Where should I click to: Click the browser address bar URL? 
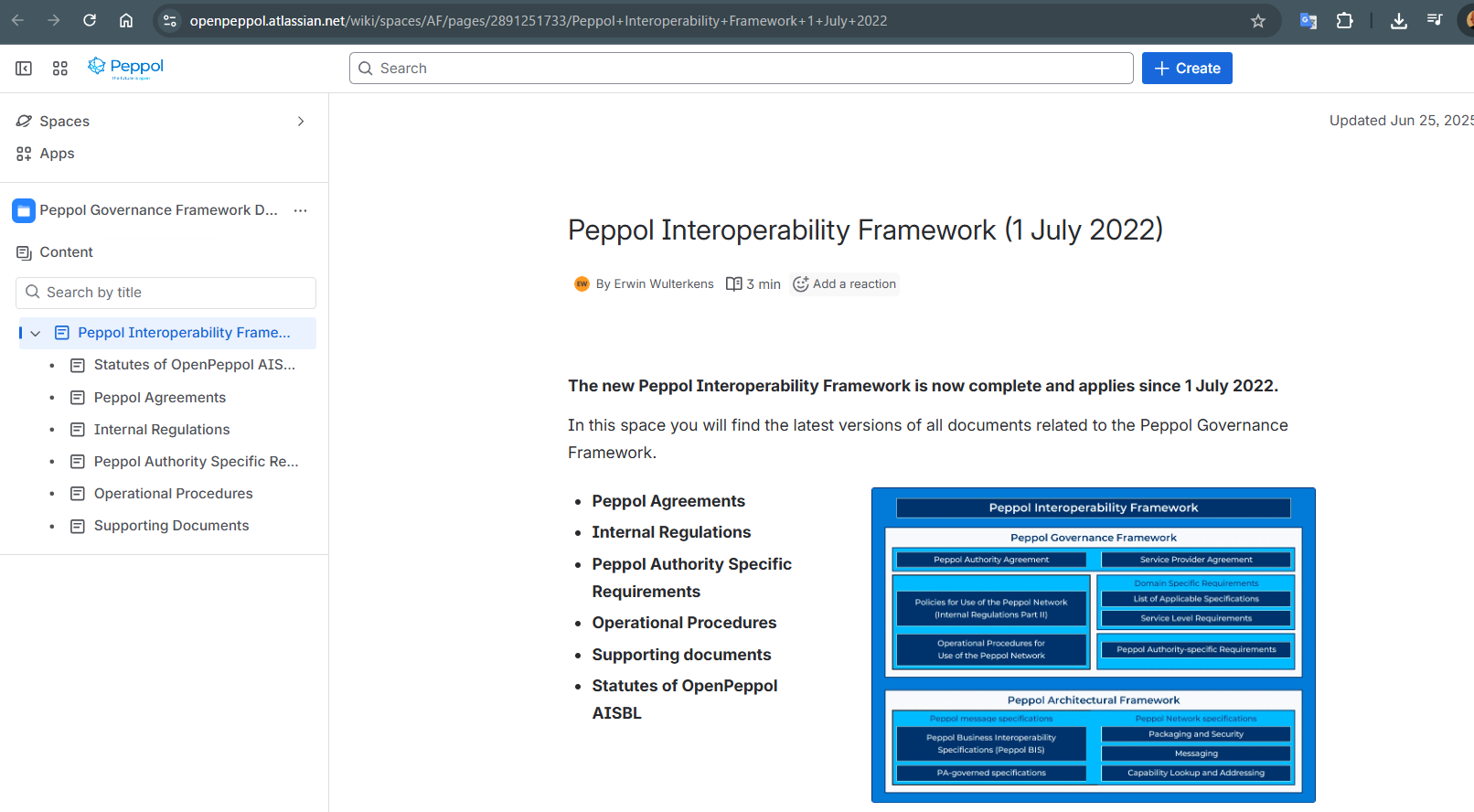point(538,20)
